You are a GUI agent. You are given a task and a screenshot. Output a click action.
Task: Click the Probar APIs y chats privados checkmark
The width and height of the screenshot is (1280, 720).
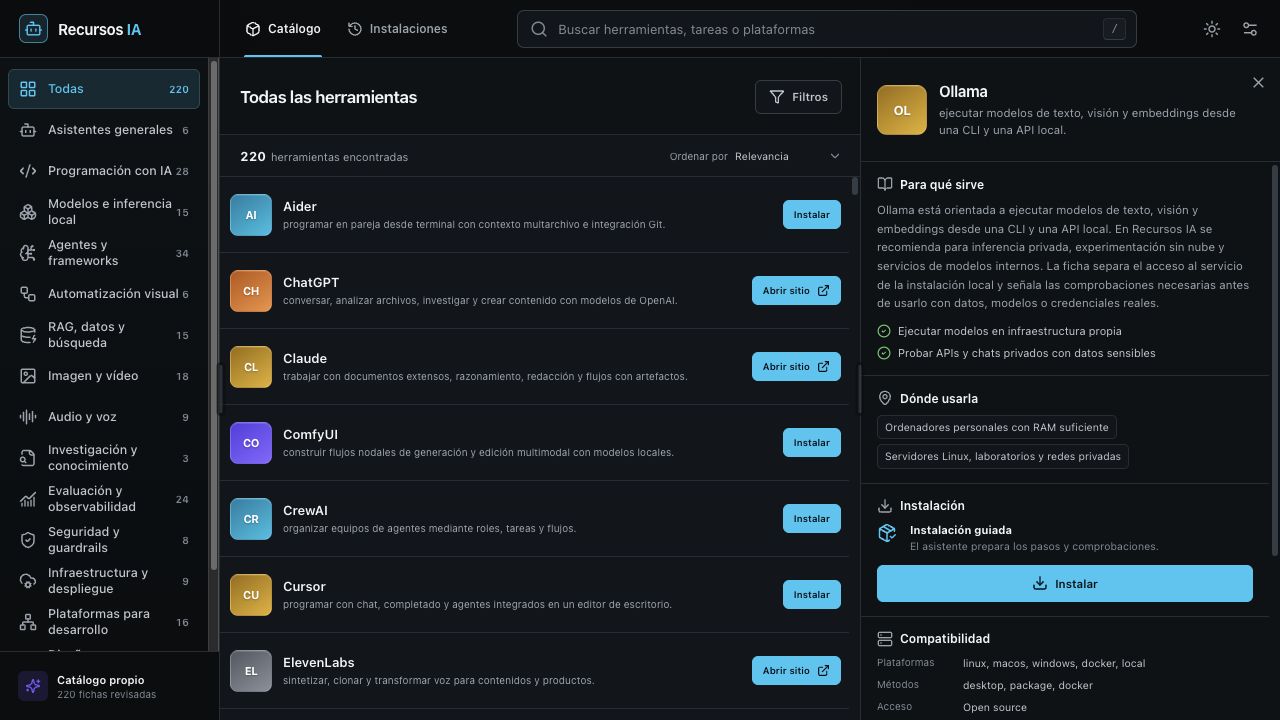coord(884,353)
